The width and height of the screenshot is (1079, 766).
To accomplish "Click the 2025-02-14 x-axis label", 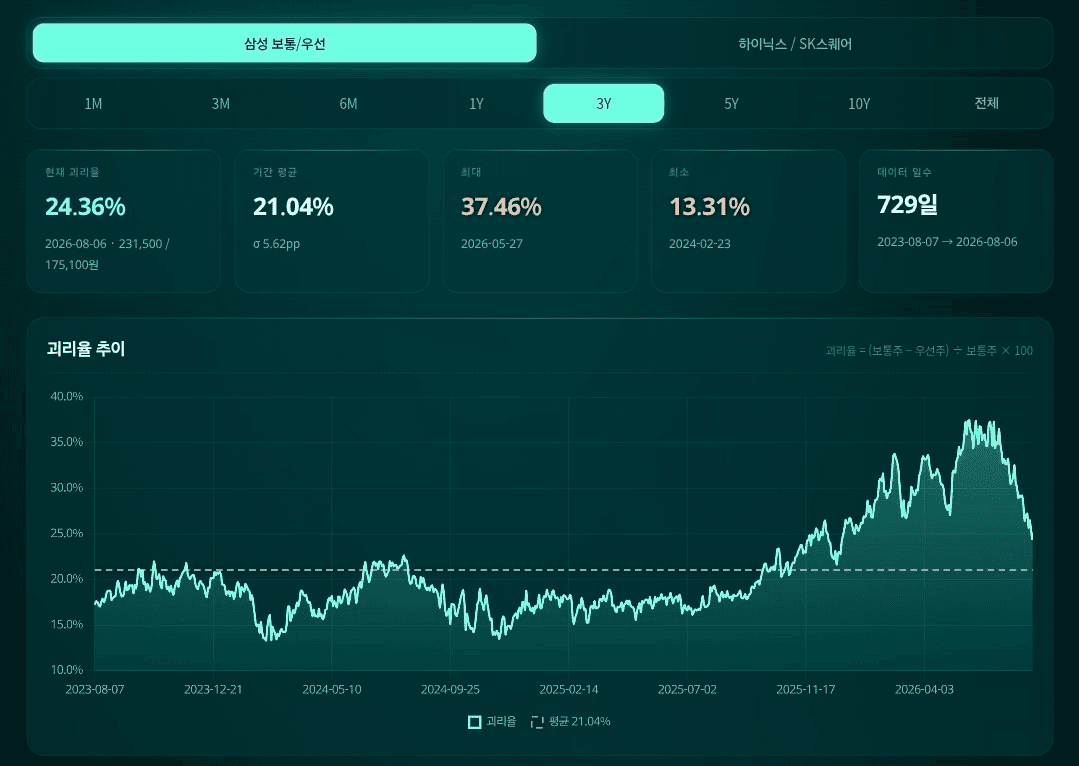I will [569, 690].
